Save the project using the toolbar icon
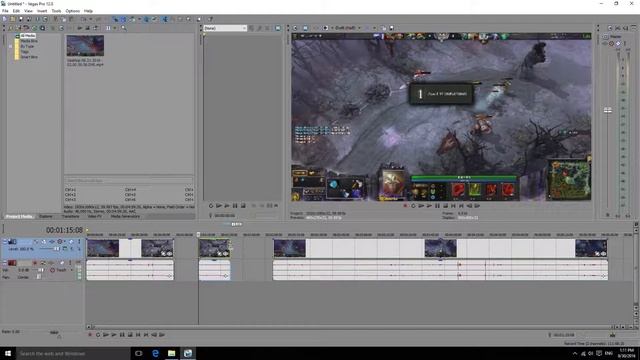This screenshot has height=360, width=640. (21, 19)
